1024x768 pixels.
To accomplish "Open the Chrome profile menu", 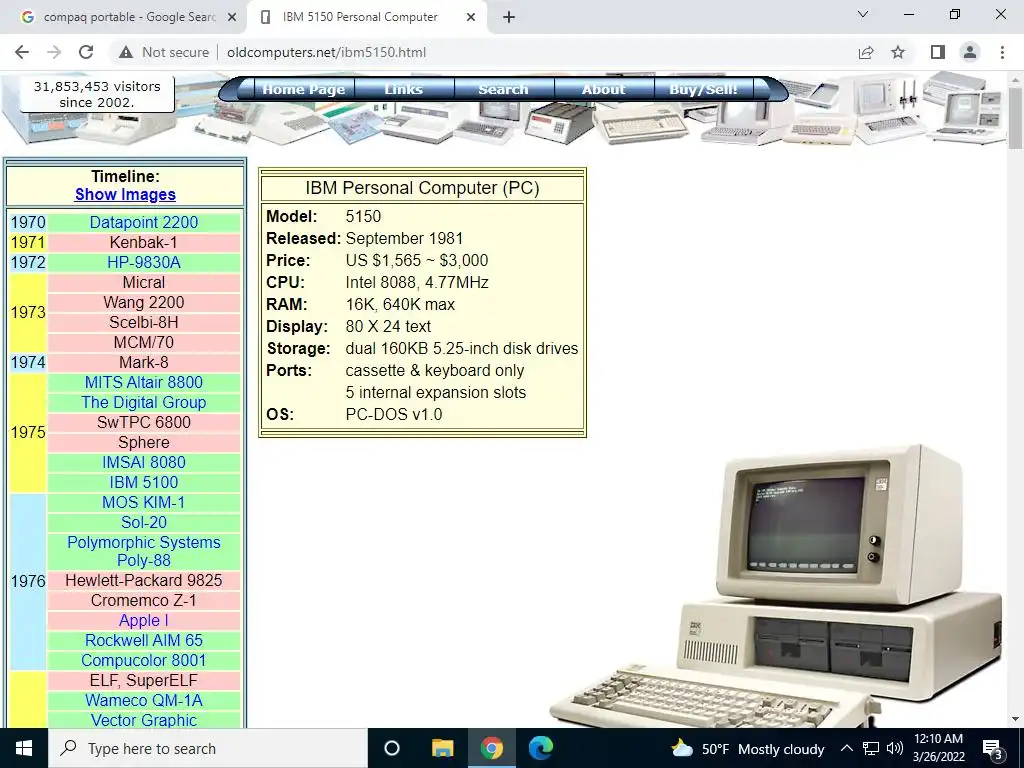I will 970,52.
